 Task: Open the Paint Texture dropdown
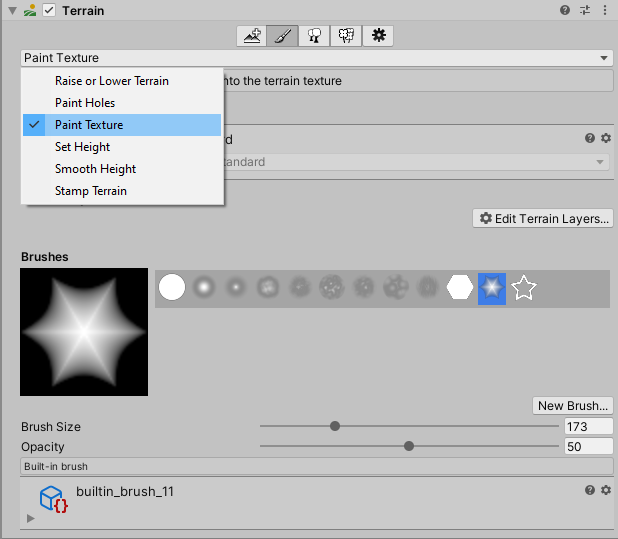tap(316, 58)
